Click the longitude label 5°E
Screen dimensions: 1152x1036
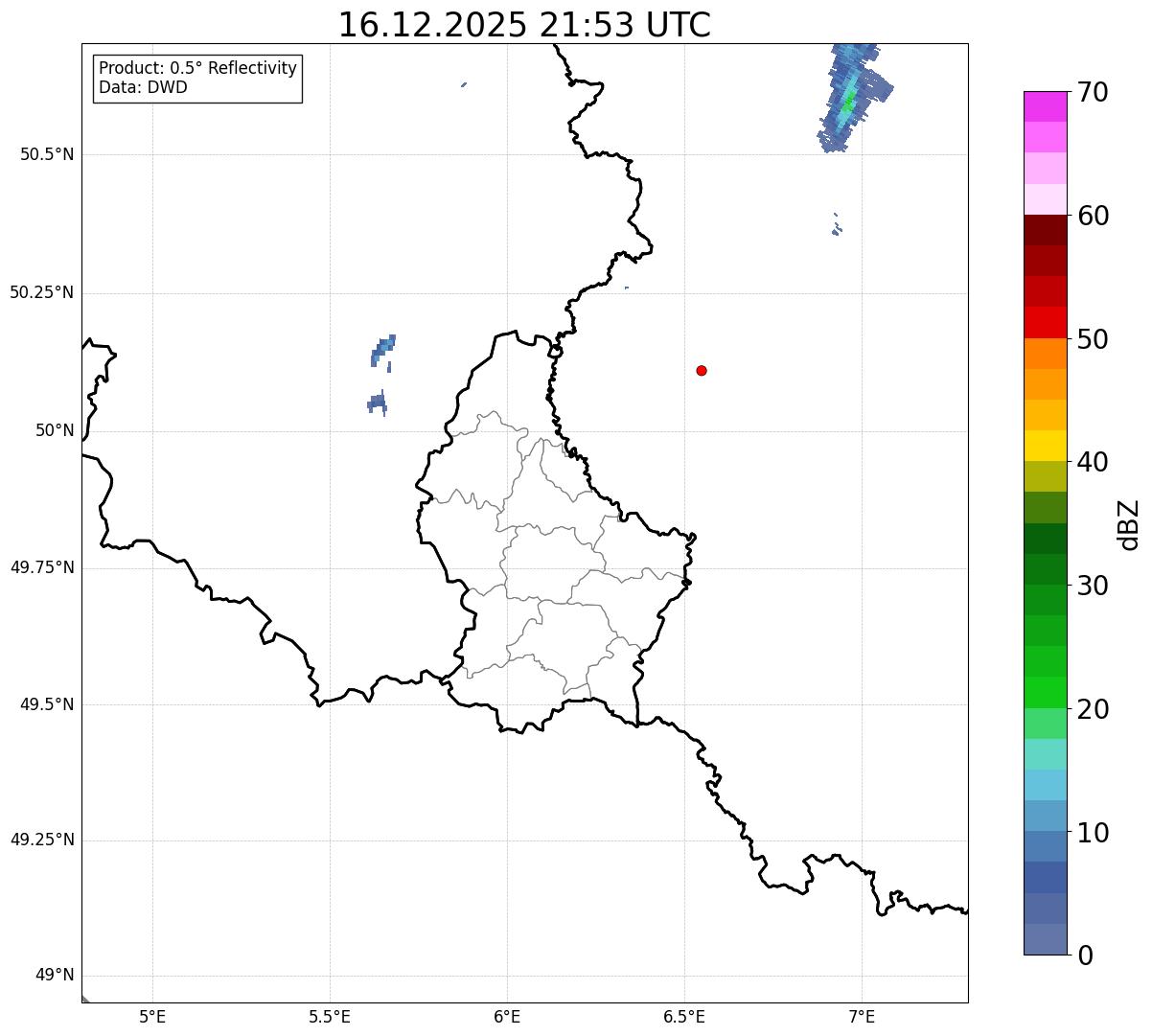(x=152, y=1016)
